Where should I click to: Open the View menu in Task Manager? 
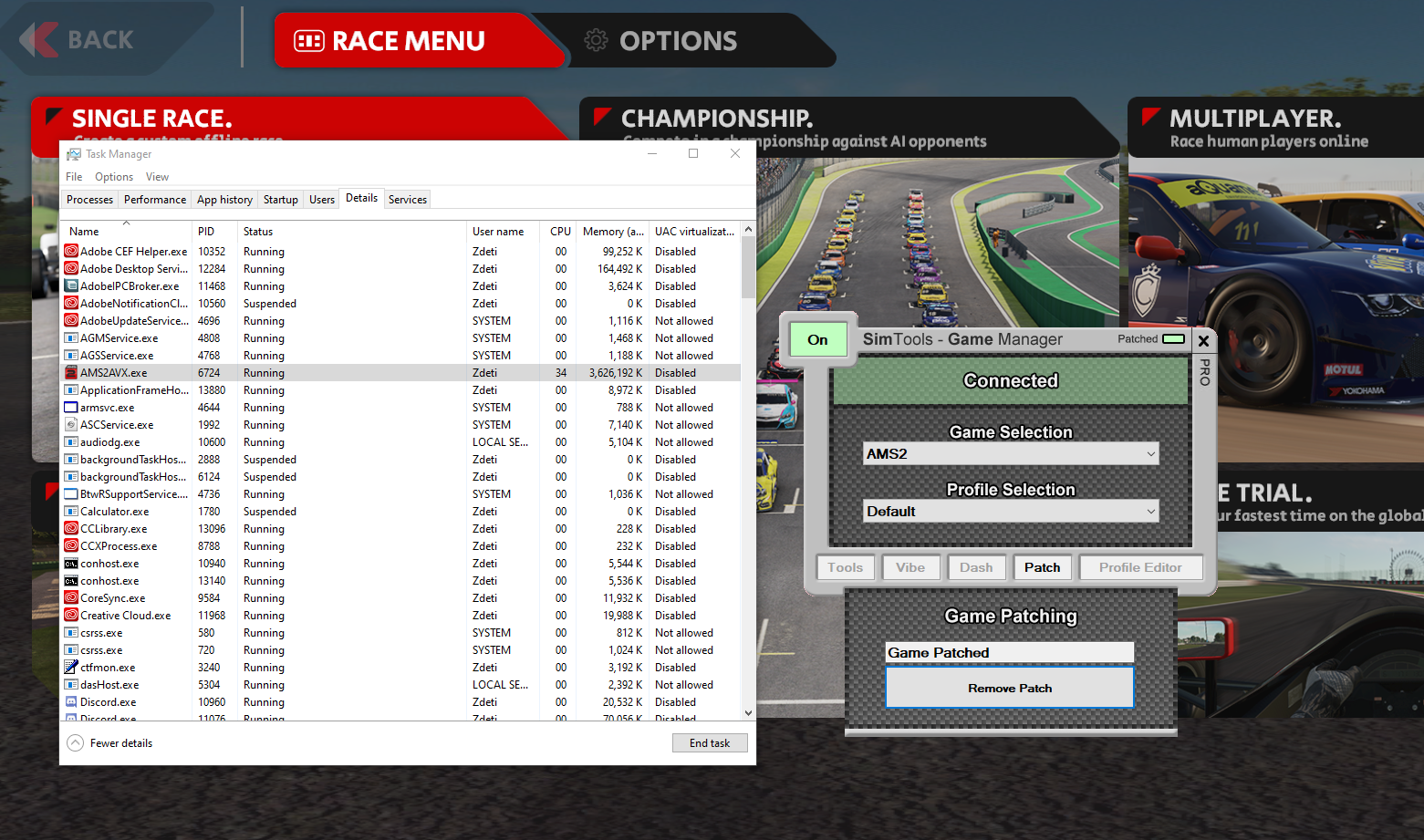point(157,177)
